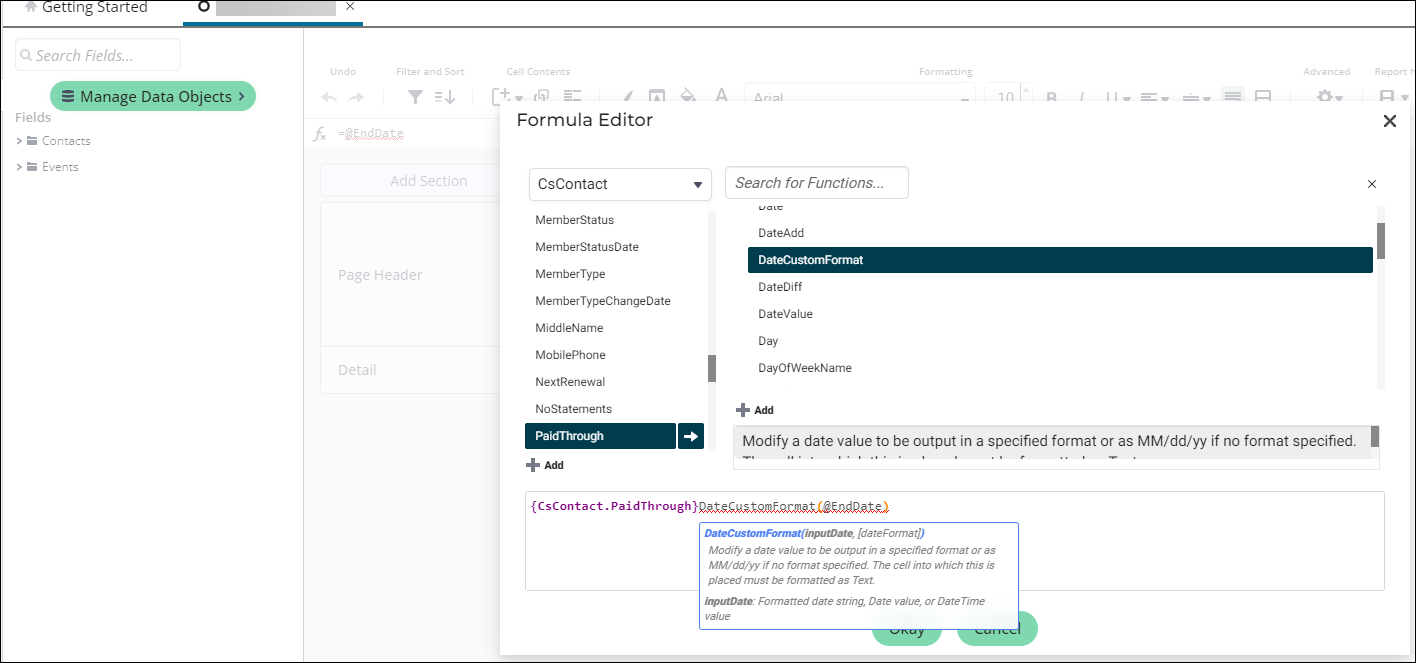Screen dimensions: 1416x663
Task: Click the fx formula icon
Action: (x=320, y=134)
